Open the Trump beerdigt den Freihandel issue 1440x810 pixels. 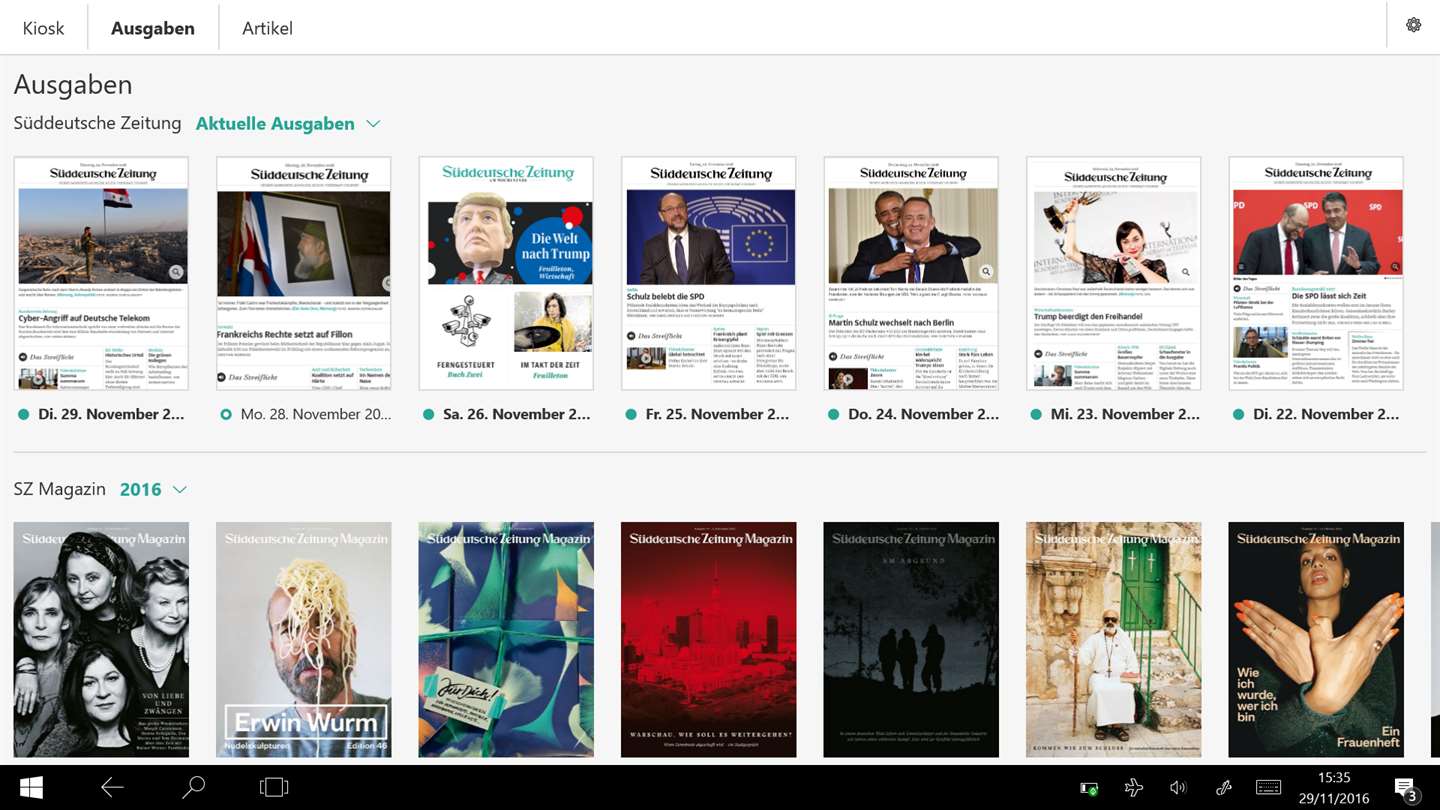coord(1114,273)
